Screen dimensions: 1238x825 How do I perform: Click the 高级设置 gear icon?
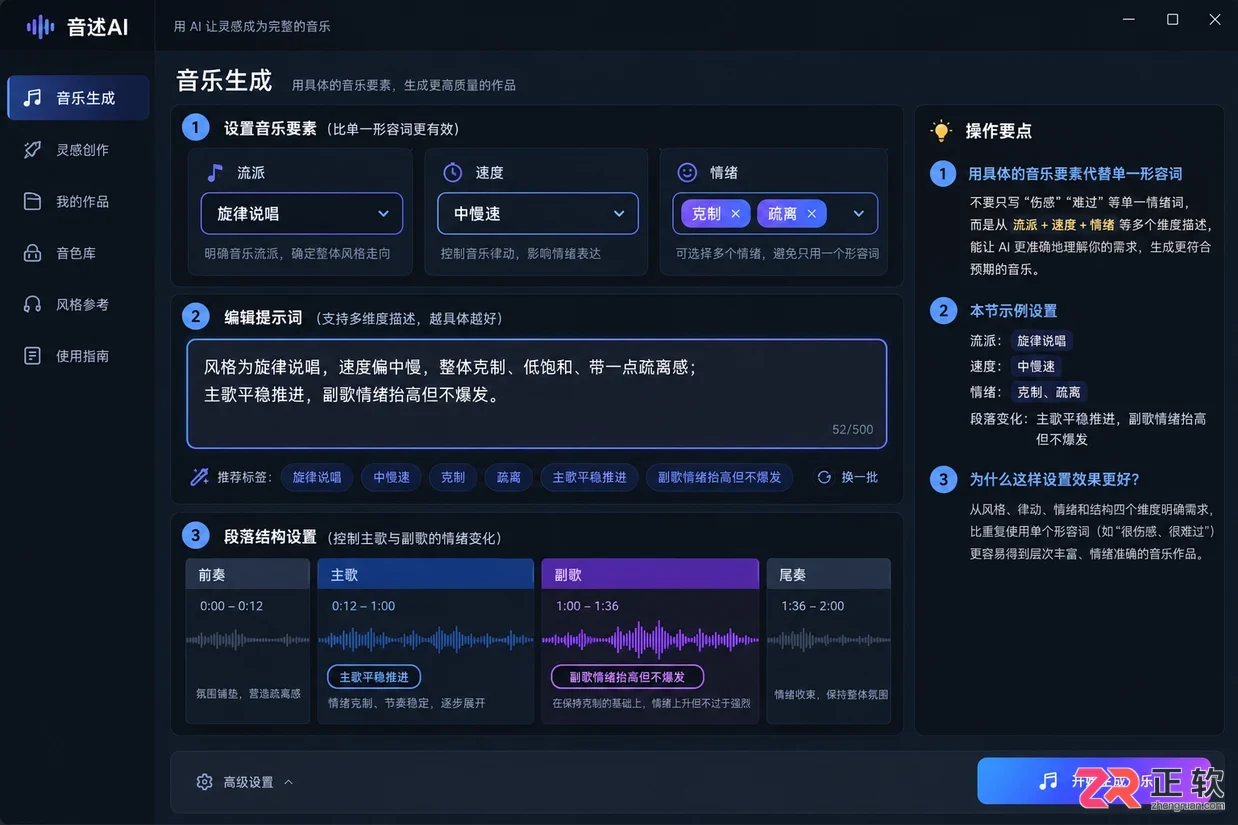(205, 782)
